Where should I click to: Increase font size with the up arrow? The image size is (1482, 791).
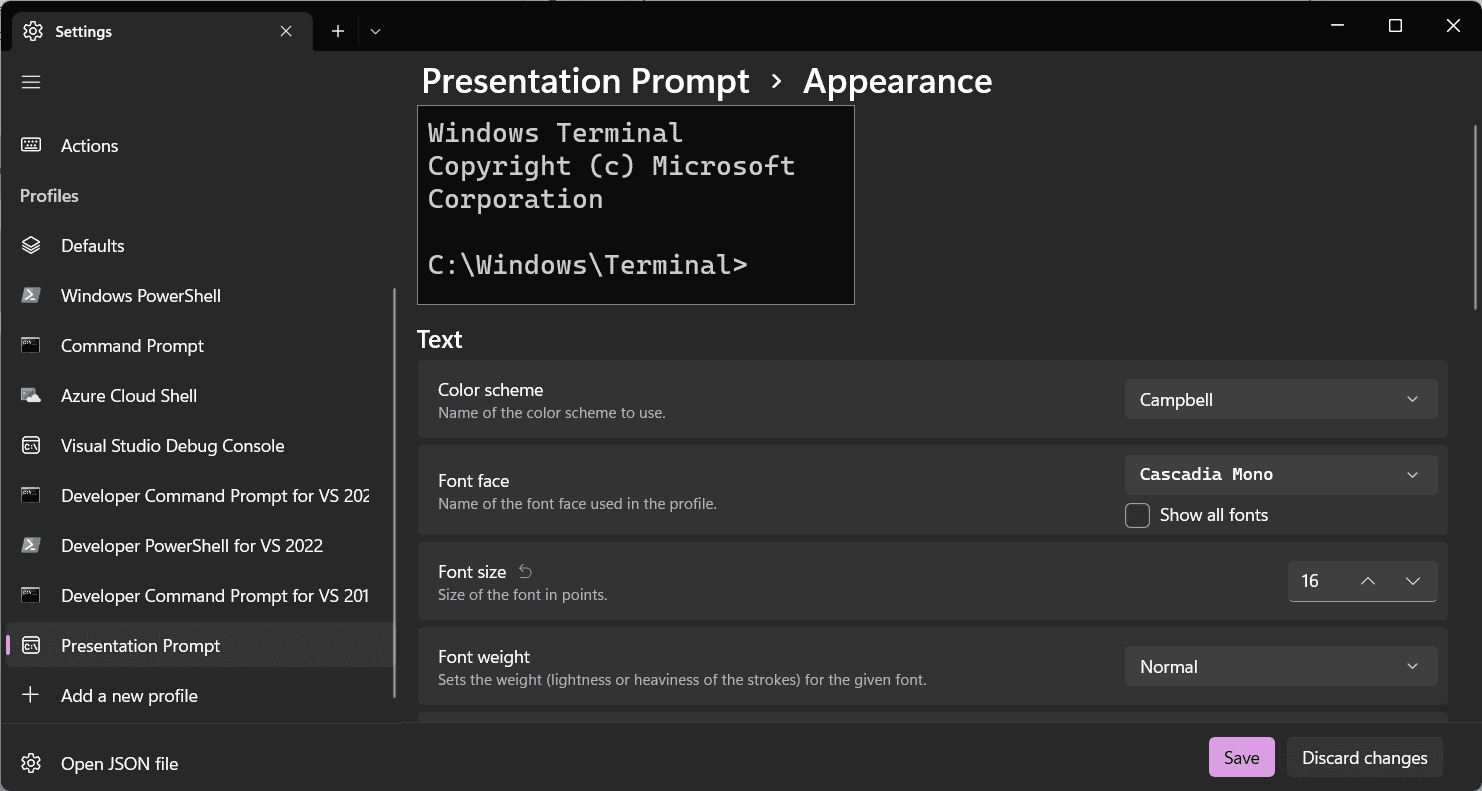tap(1368, 581)
